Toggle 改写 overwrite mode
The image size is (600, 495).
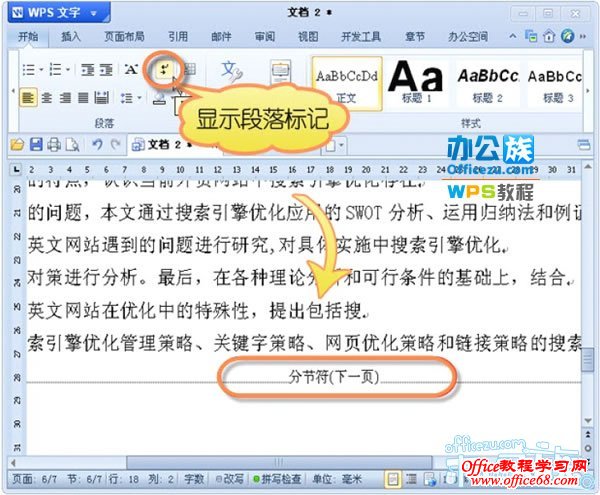[230, 479]
